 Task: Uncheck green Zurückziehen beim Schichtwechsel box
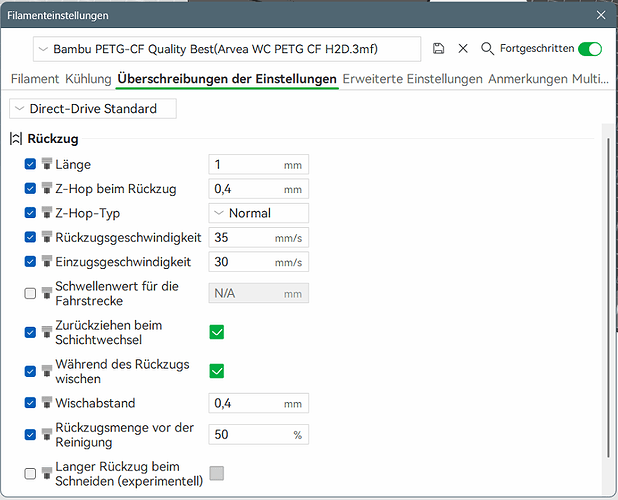pyautogui.click(x=217, y=332)
